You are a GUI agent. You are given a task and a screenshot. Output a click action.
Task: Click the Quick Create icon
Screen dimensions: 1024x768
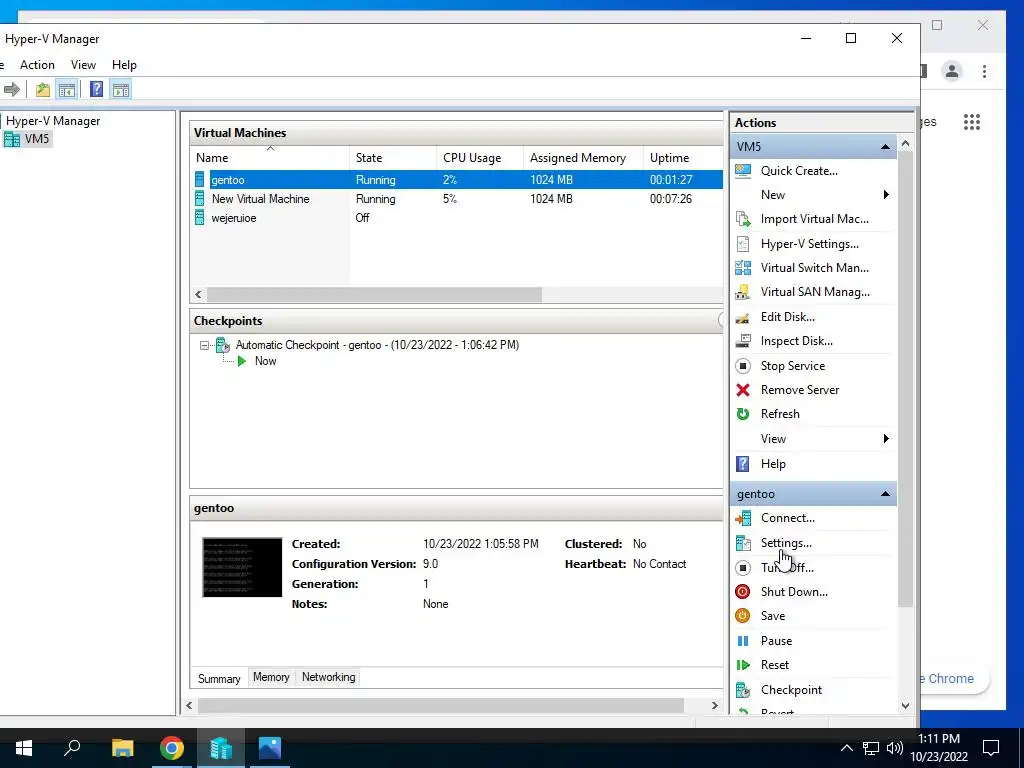coord(743,170)
